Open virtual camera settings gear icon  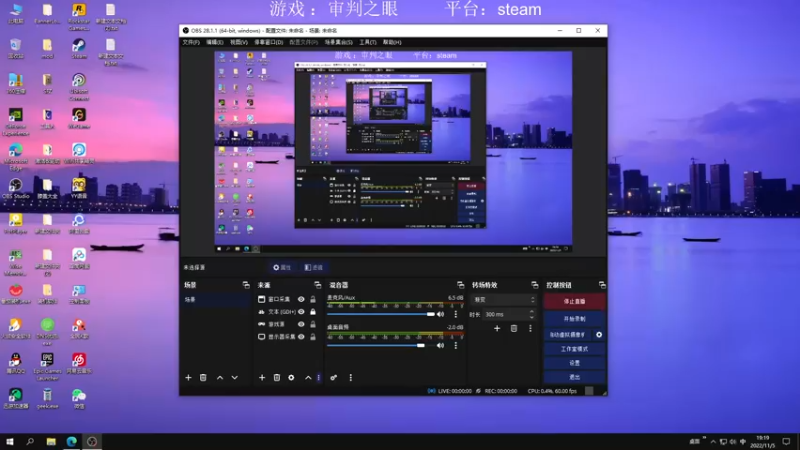pyautogui.click(x=599, y=335)
